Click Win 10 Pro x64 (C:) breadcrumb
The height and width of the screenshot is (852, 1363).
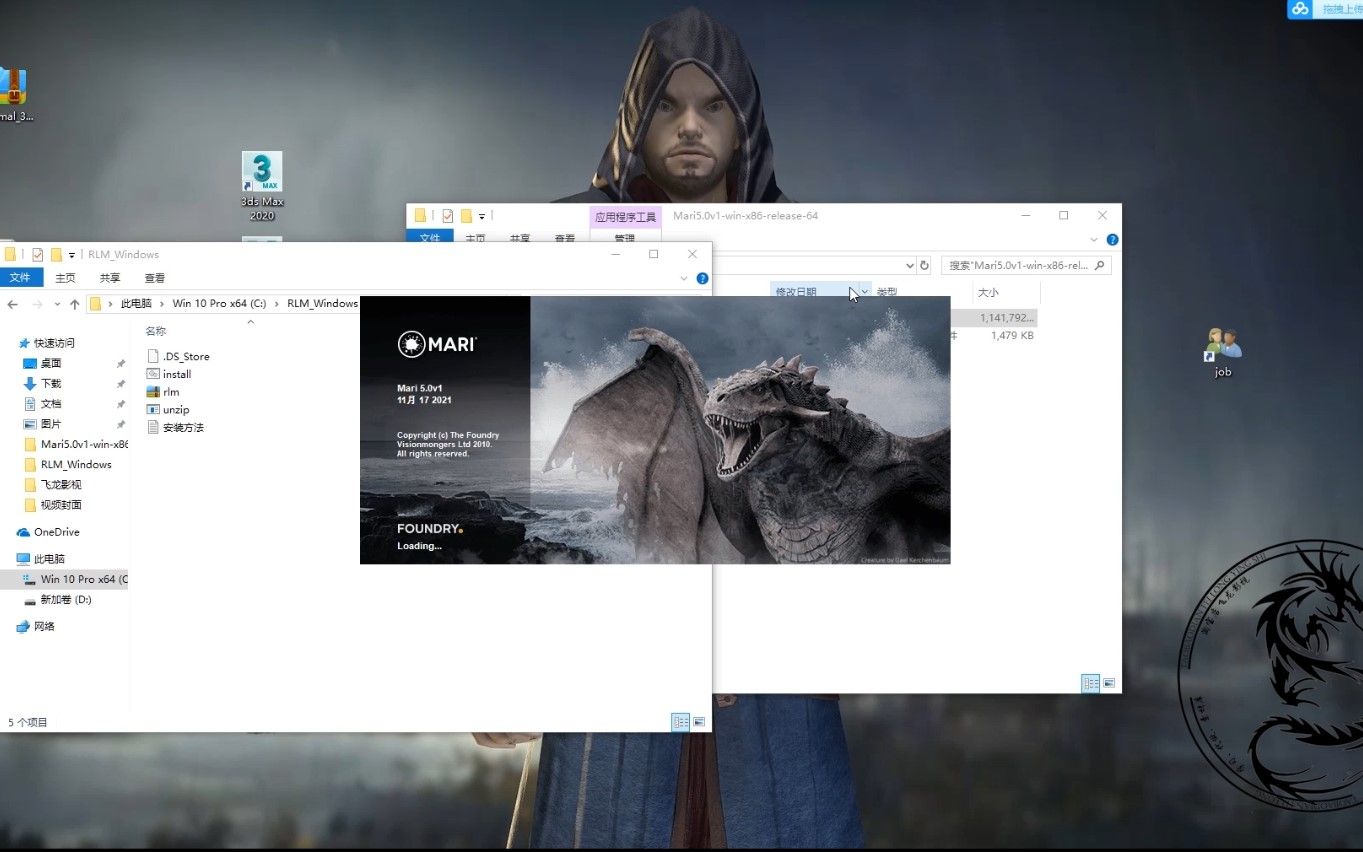219,304
